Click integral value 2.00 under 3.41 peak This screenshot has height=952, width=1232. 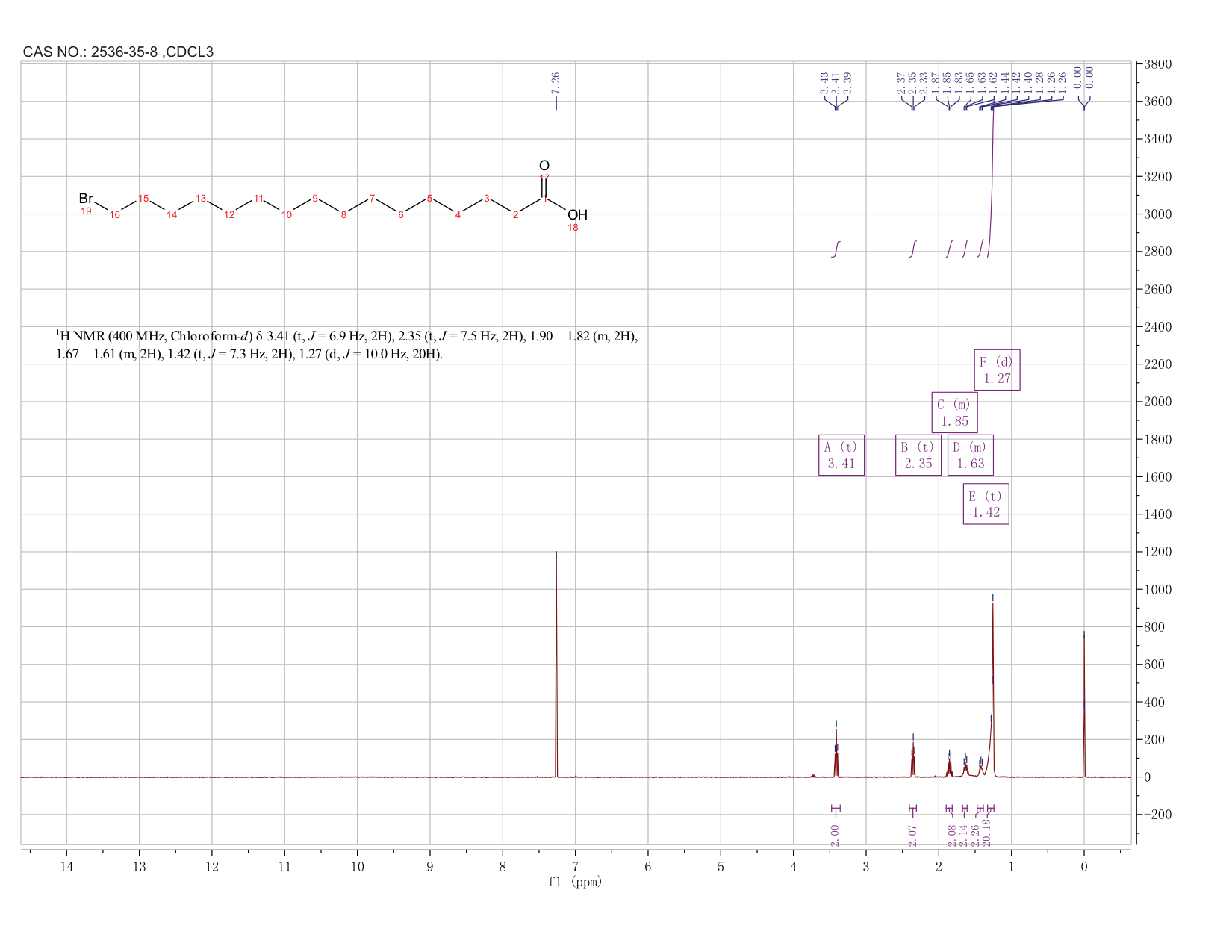click(836, 836)
